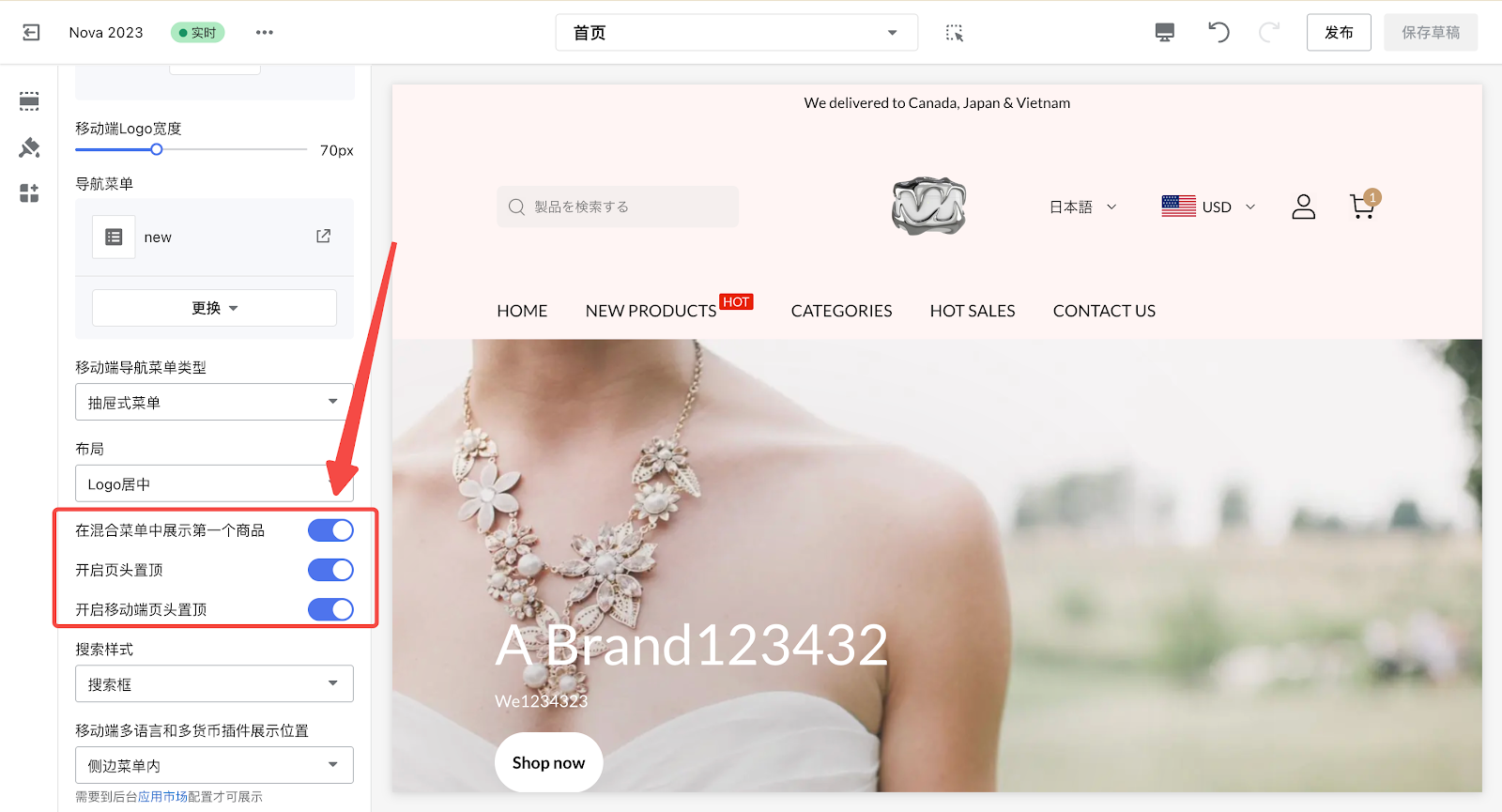
Task: Open the theme settings paintbrush icon
Action: pos(29,147)
